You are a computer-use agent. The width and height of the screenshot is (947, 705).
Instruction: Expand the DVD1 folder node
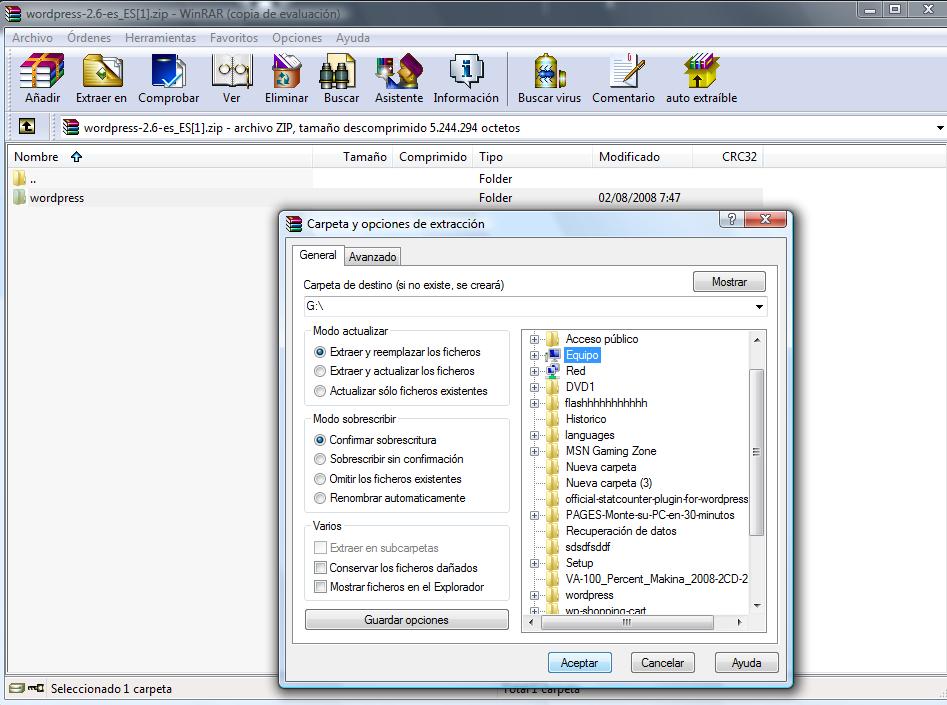[x=534, y=387]
